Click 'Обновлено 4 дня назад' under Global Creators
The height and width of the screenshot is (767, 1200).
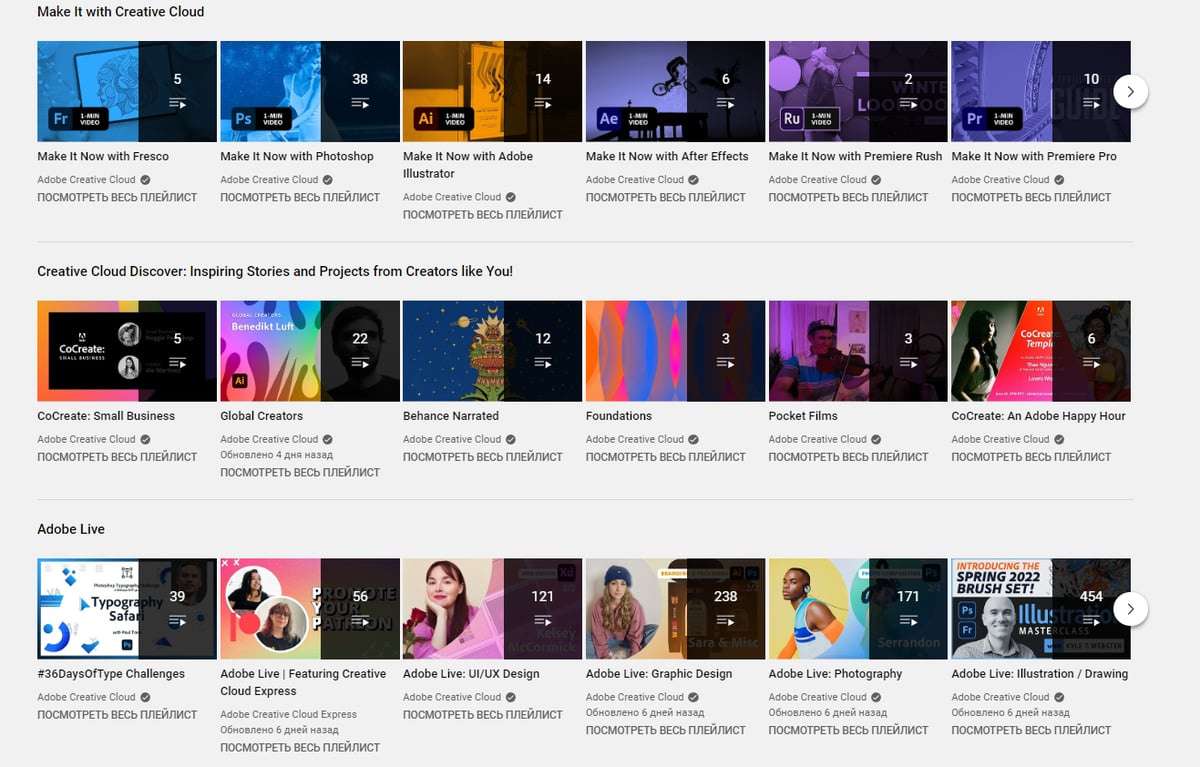(x=278, y=455)
